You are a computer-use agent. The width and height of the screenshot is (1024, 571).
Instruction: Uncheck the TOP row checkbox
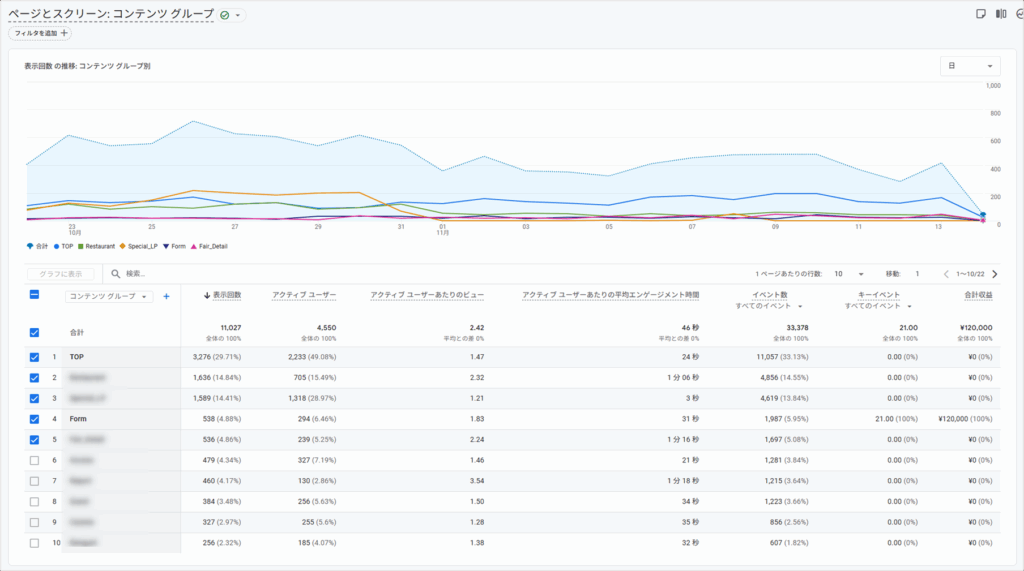[x=35, y=356]
